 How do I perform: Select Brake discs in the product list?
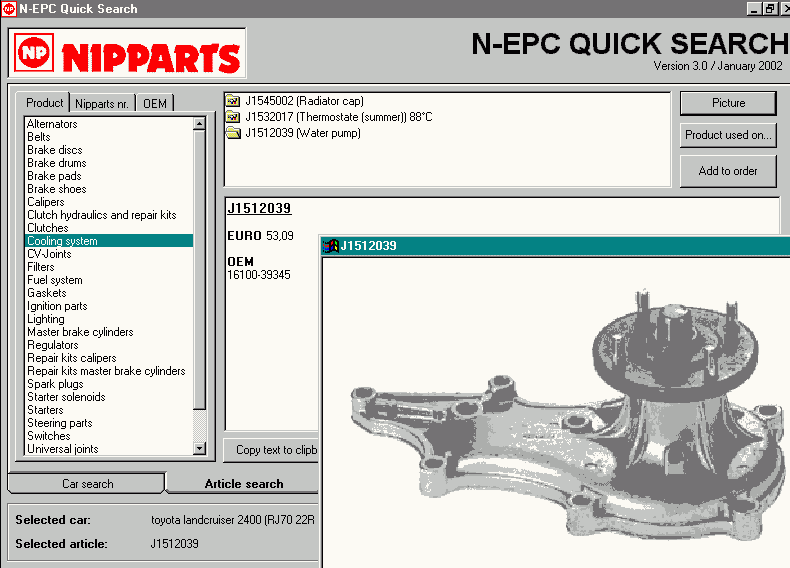point(109,150)
